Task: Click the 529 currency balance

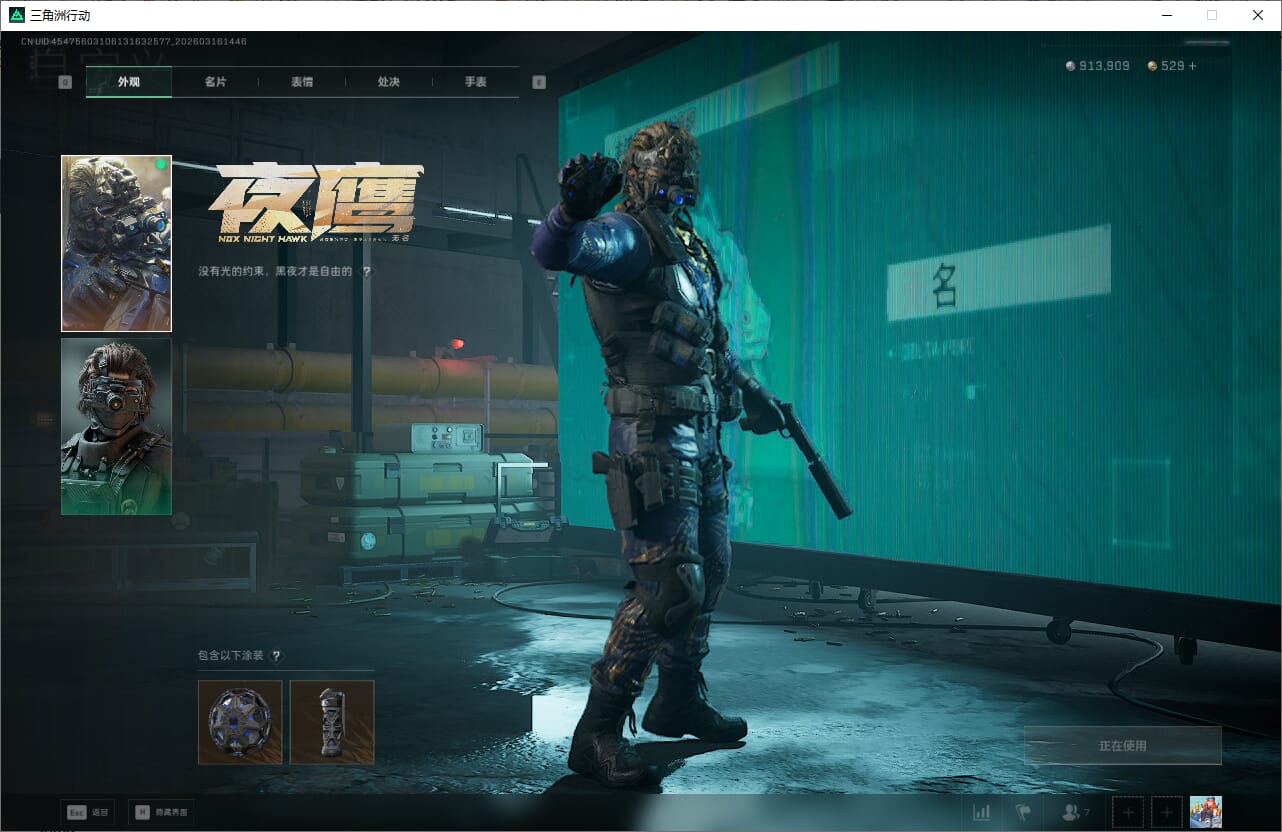Action: [1172, 66]
